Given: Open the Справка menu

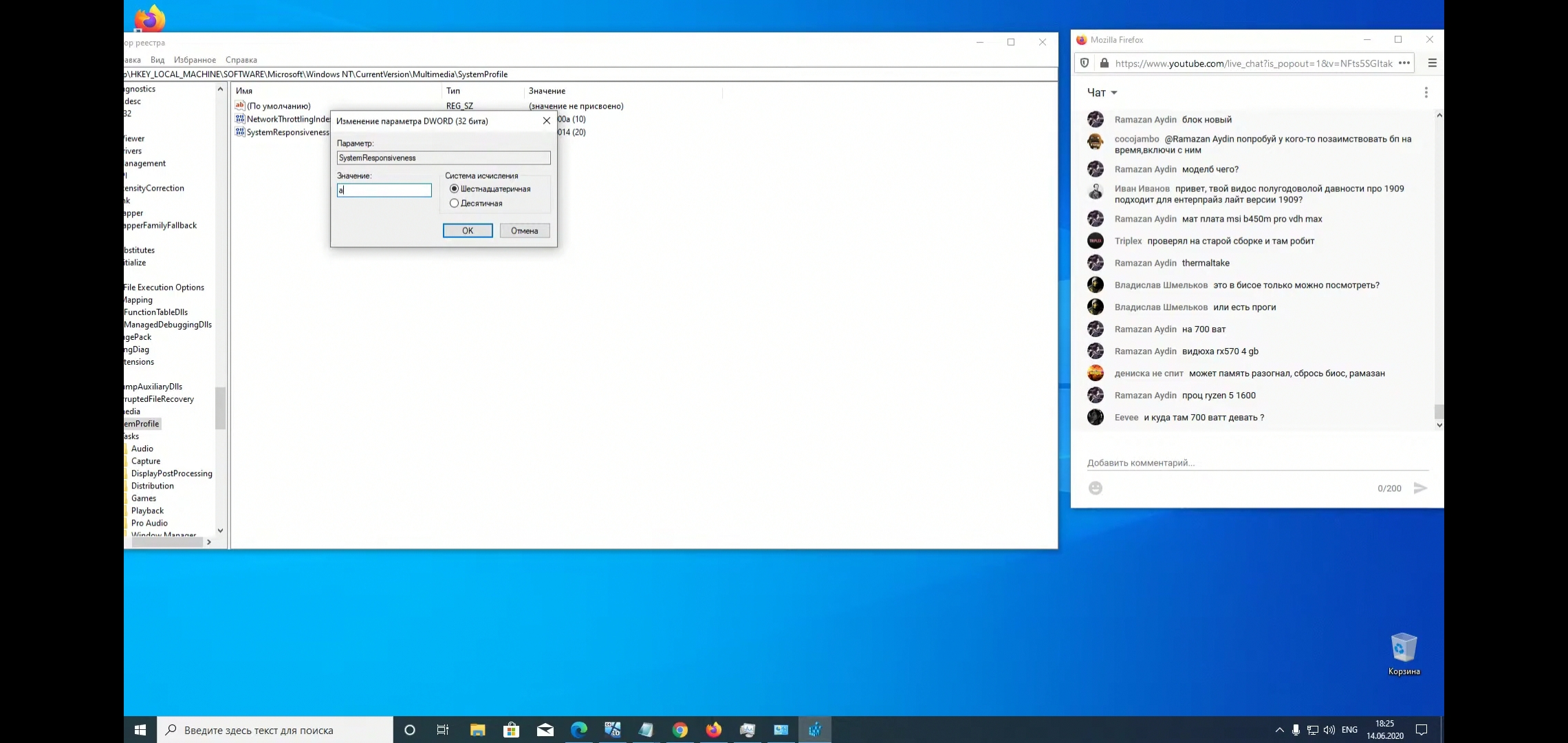Looking at the screenshot, I should (x=241, y=60).
